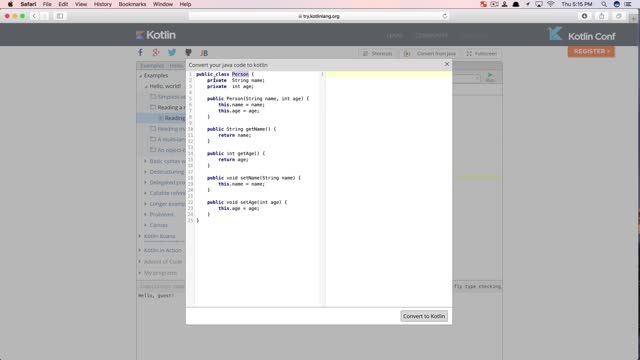Expand the Kotlin Koans tree node

click(140, 236)
